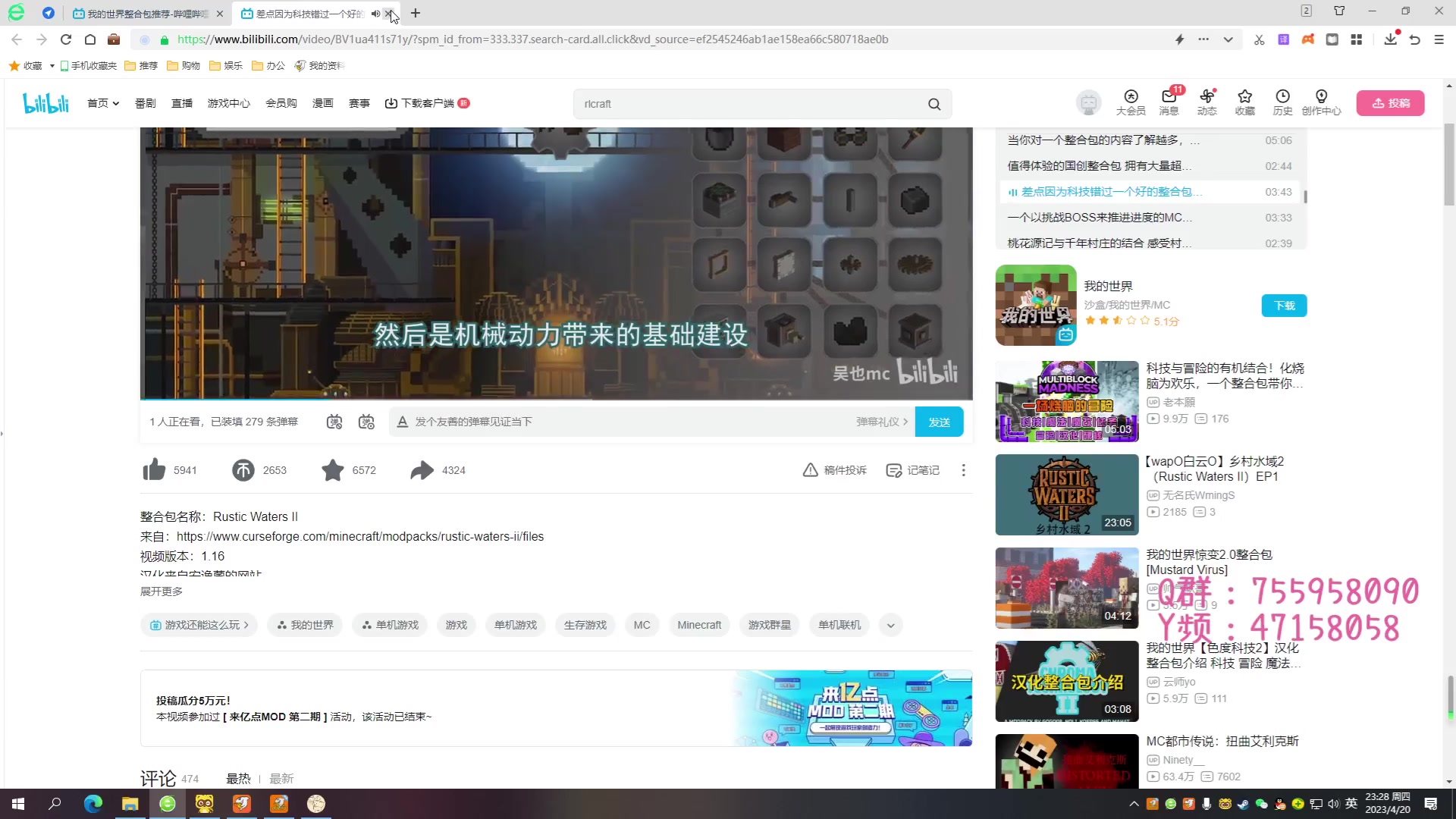Expand 弹幕礼仪 chevron

click(x=905, y=422)
